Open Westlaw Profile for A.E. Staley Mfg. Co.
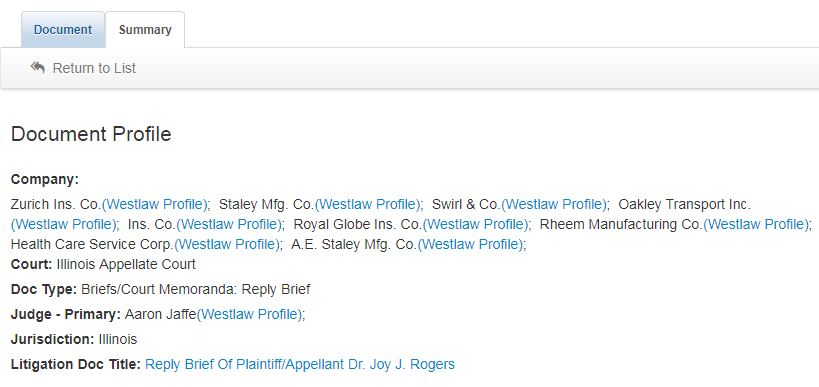This screenshot has width=819, height=387. (x=471, y=244)
